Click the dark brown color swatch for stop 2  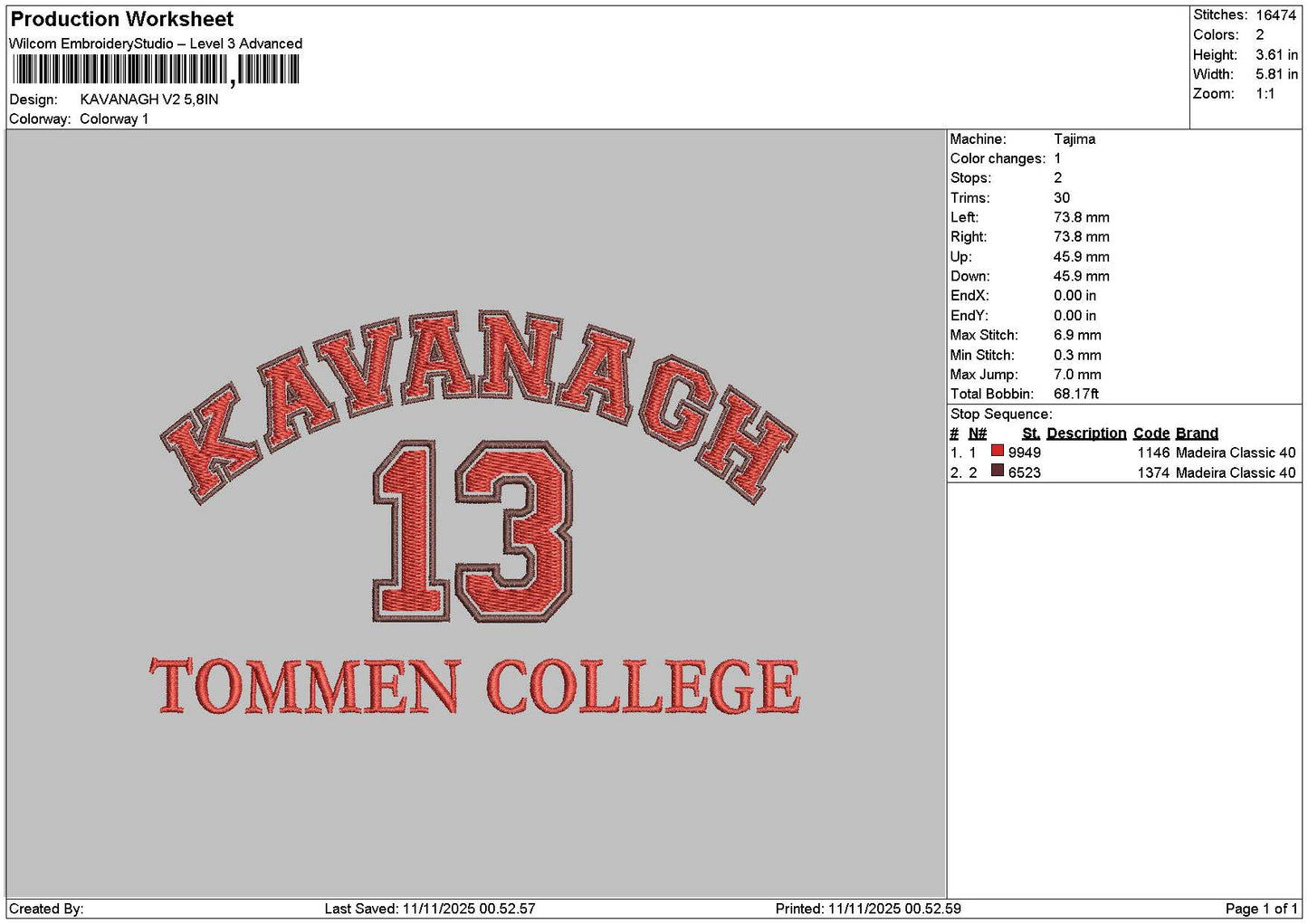point(997,471)
